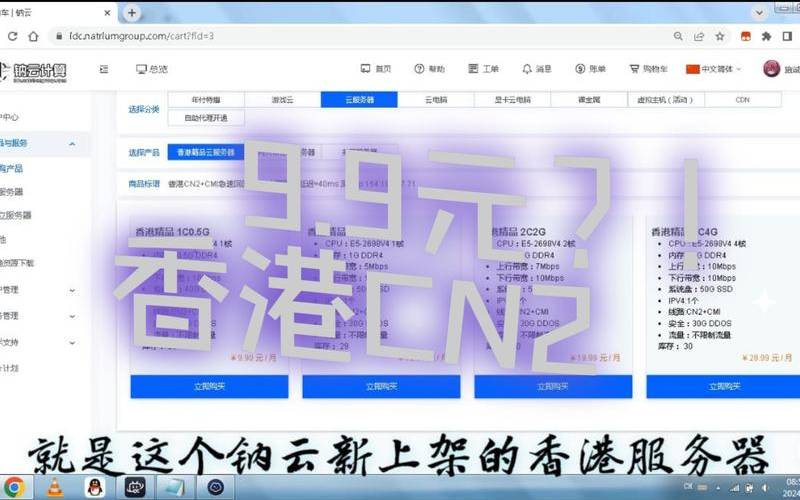Select the 游戏云 category tab

[283, 100]
